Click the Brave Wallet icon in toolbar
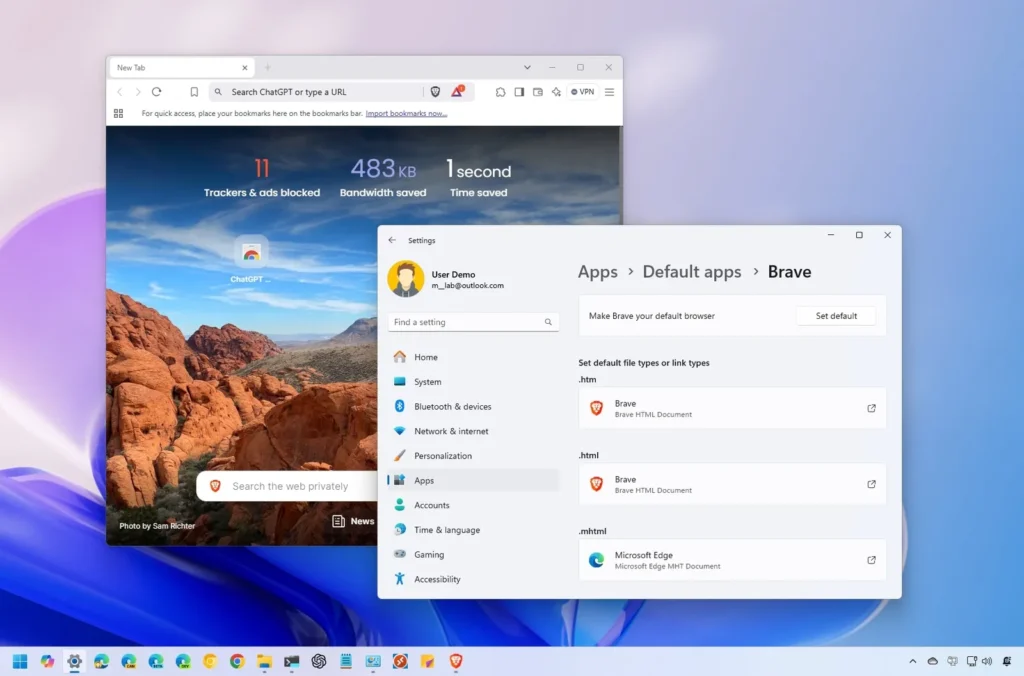Viewport: 1024px width, 676px height. 538,91
